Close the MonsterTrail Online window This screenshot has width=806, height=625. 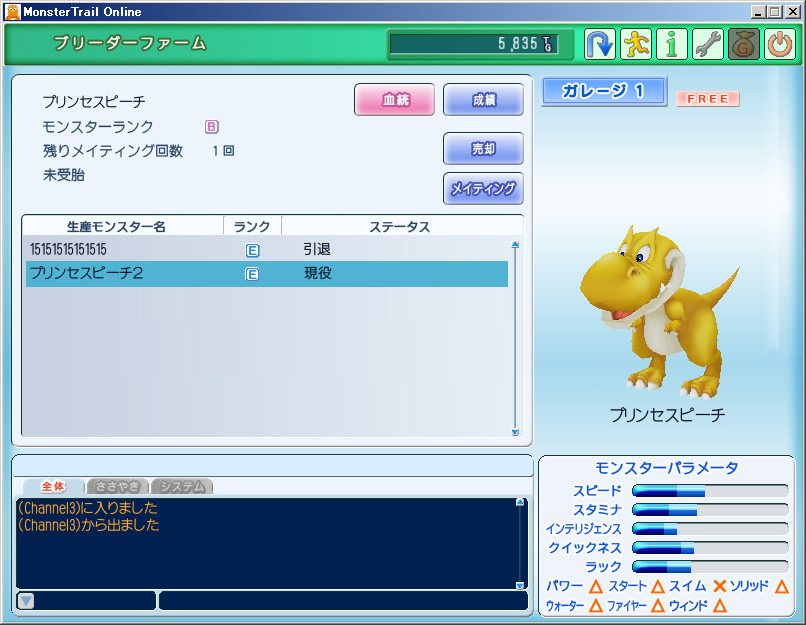pyautogui.click(x=793, y=11)
